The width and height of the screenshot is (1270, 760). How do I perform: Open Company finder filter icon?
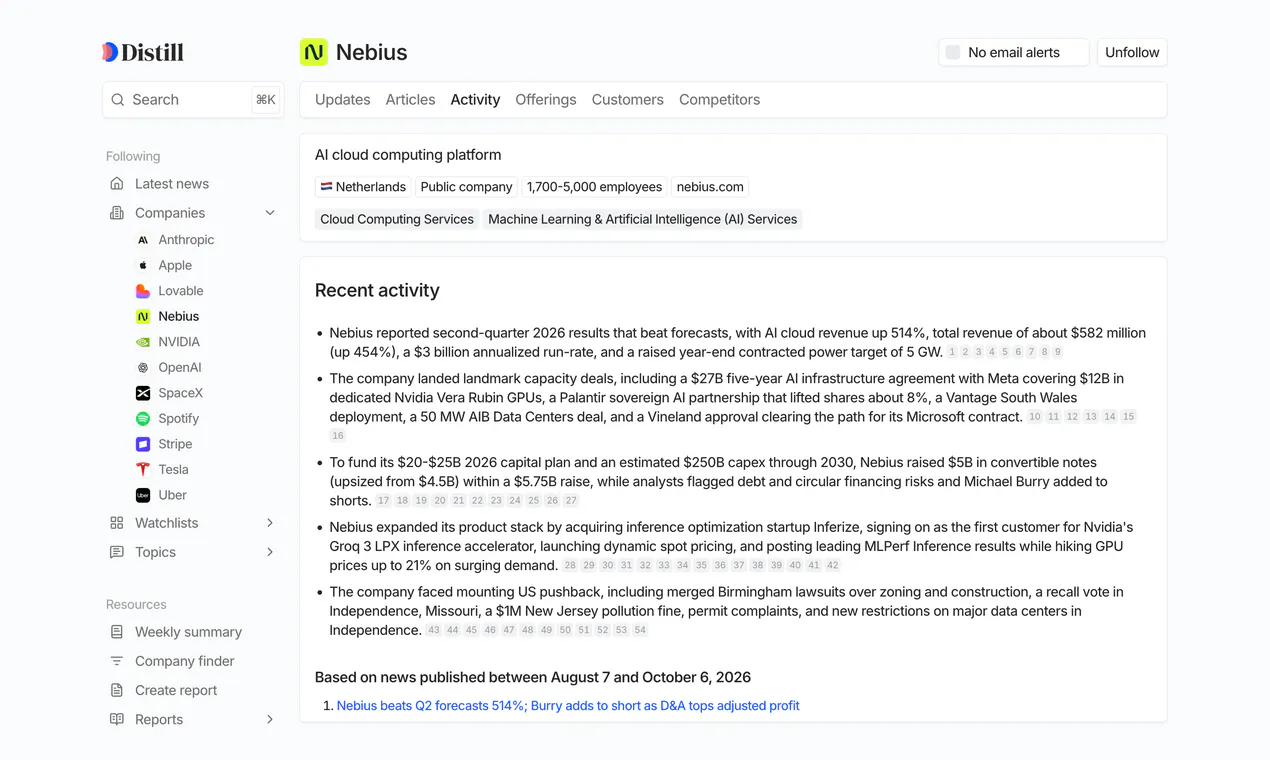[x=117, y=661]
